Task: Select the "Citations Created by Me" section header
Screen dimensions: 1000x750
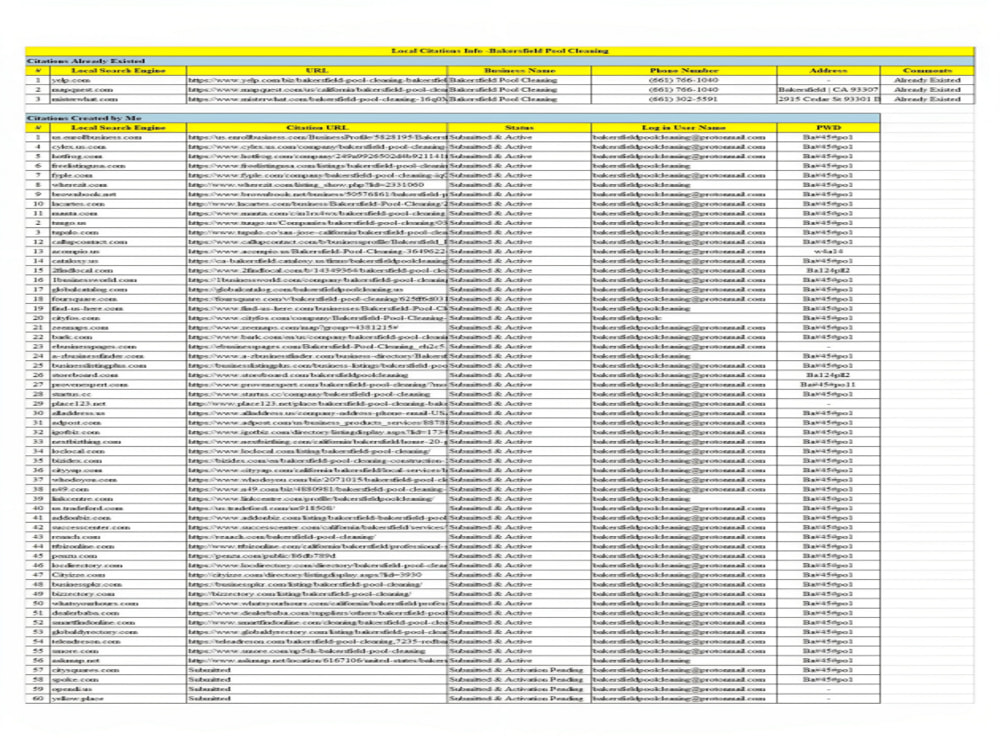Action: coord(453,118)
